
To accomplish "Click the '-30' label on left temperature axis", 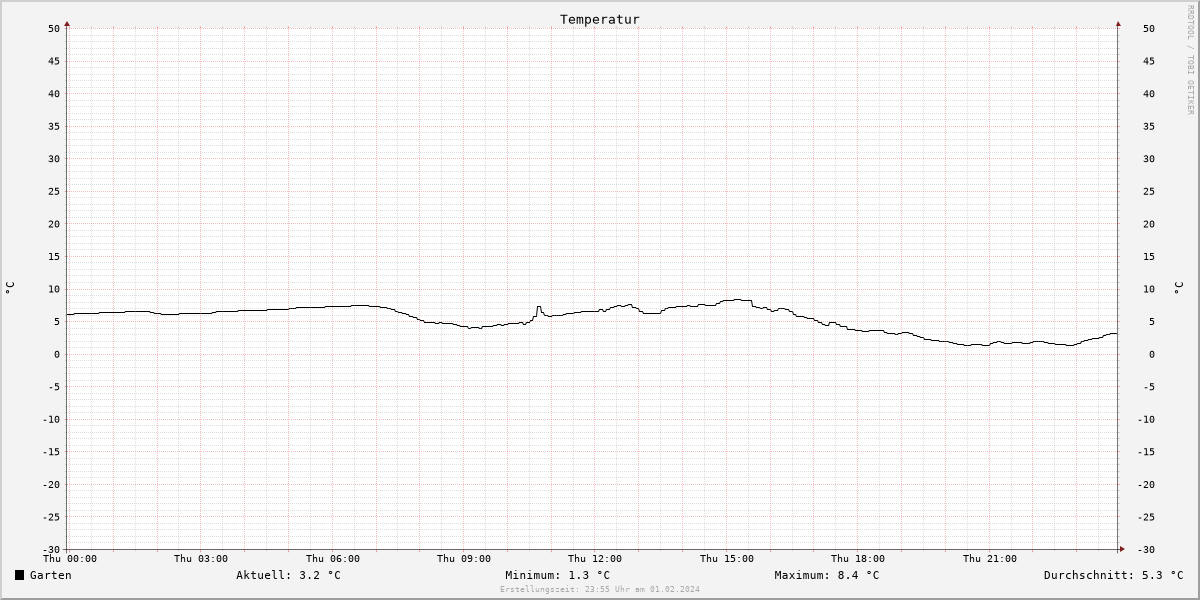I will [x=51, y=550].
